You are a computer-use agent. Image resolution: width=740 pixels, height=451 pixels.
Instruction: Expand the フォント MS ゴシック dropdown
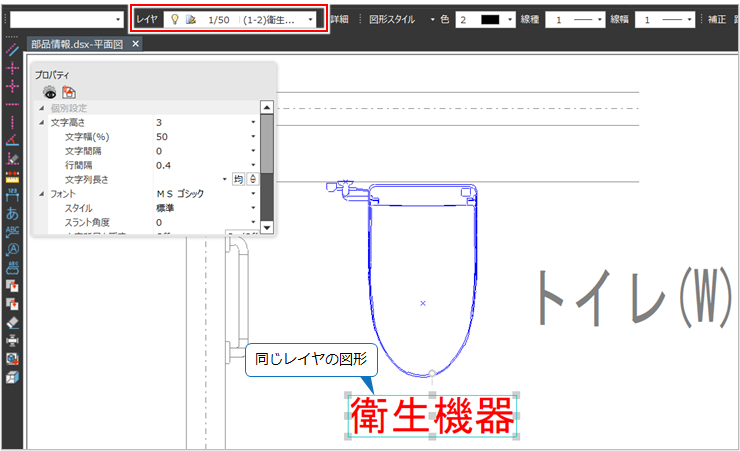253,193
